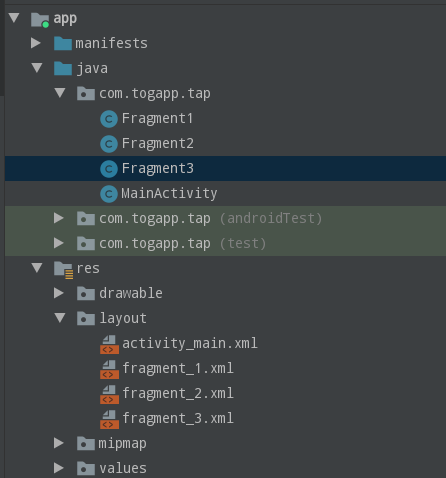Screen dimensions: 446x478
Task: Select fragment_1.xml file name
Action: pos(178,368)
